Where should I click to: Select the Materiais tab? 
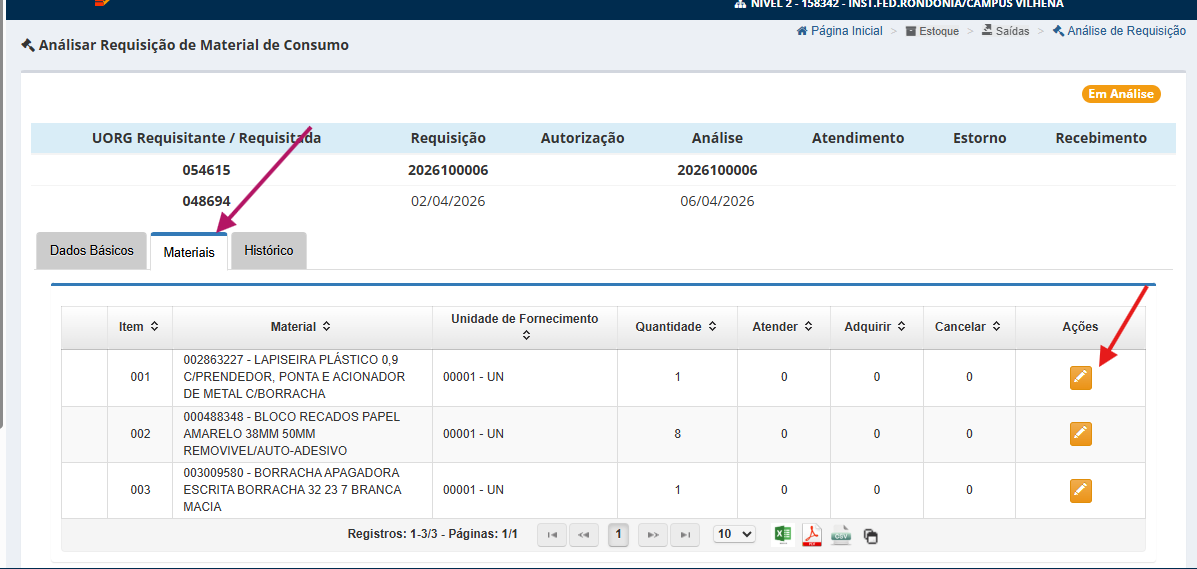[189, 253]
